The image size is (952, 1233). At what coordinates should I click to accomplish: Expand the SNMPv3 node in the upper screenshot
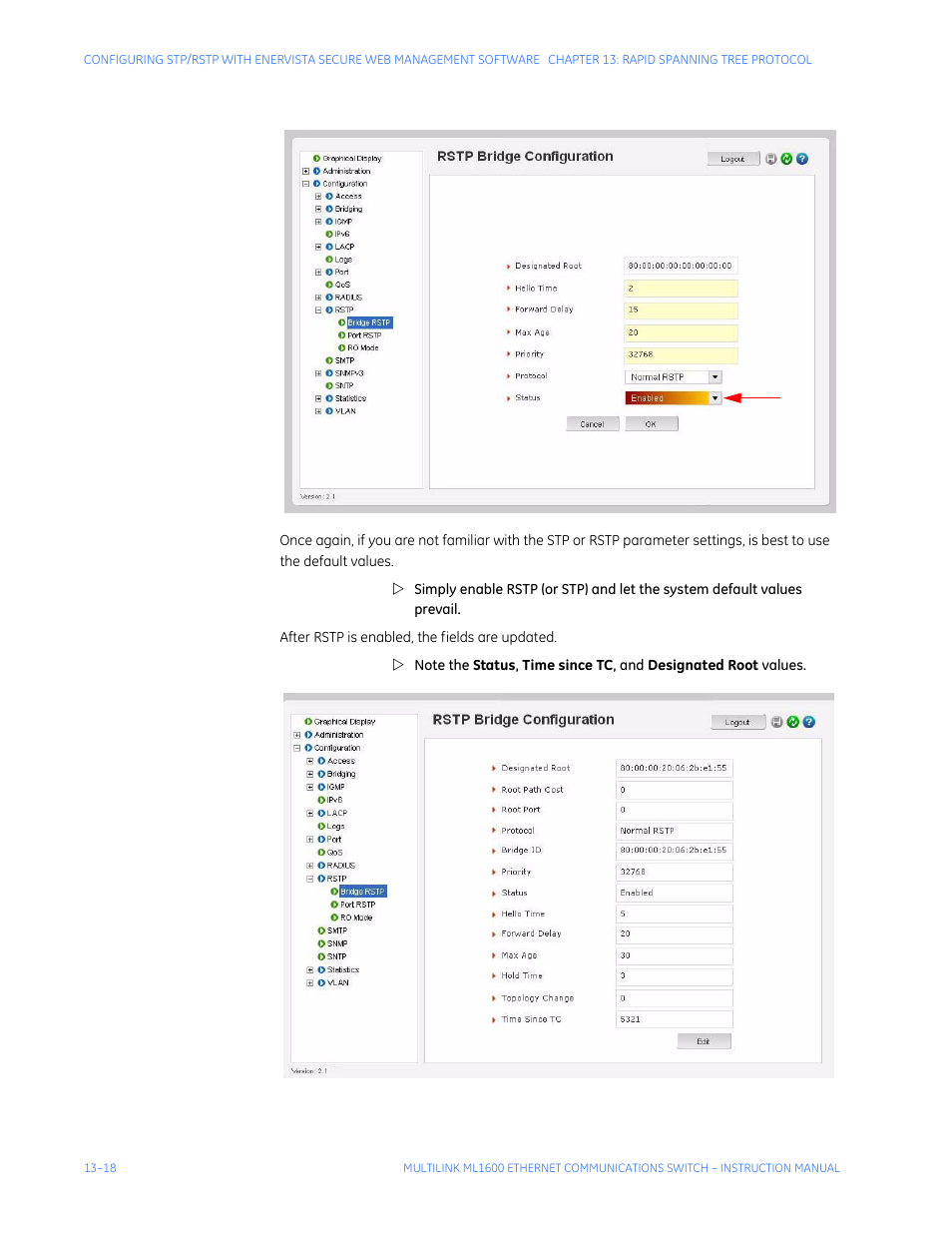click(318, 373)
